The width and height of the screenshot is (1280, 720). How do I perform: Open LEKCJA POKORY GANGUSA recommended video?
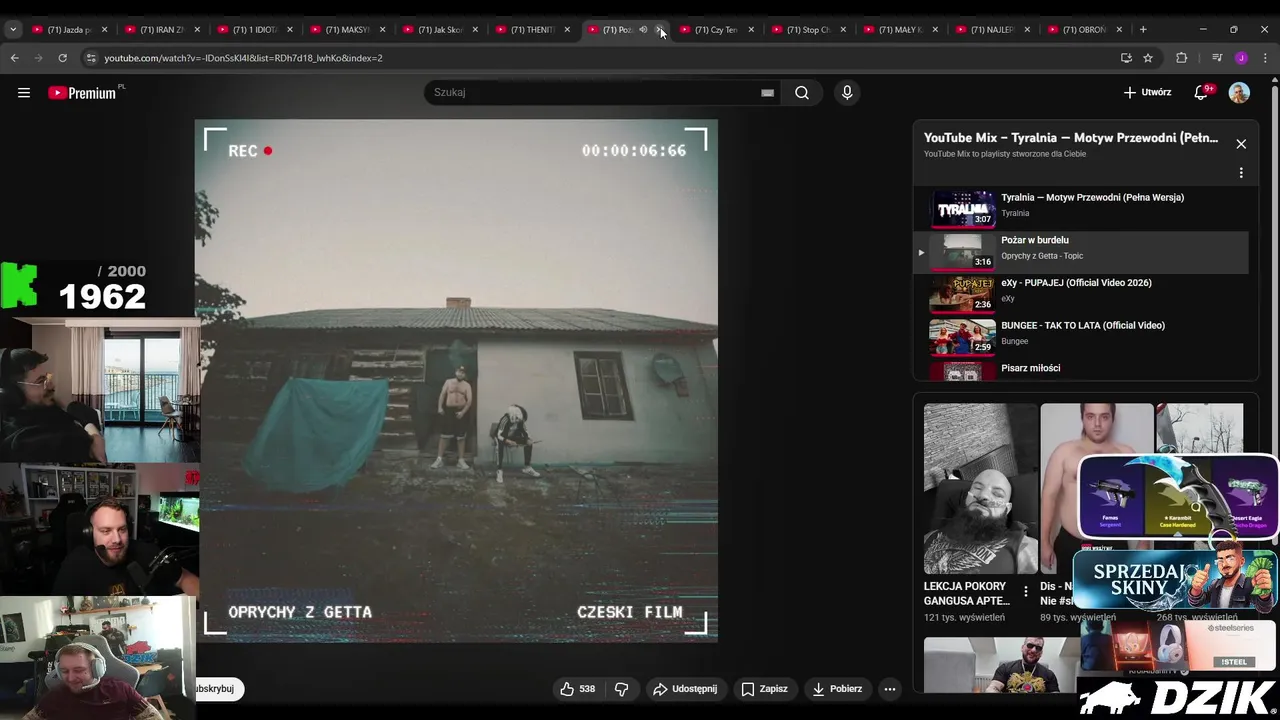(979, 488)
